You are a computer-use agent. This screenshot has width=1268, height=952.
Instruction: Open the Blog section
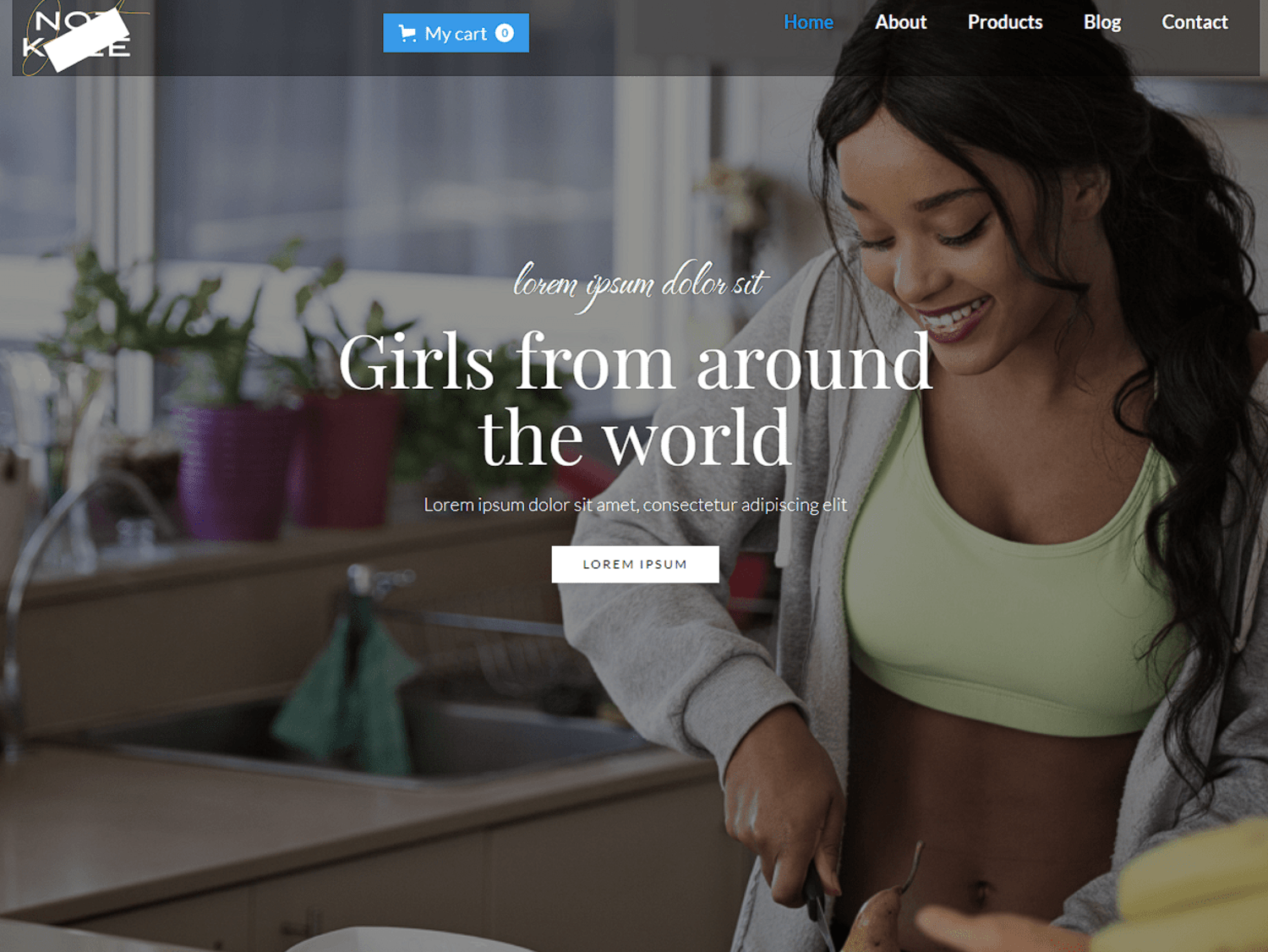pyautogui.click(x=1102, y=23)
